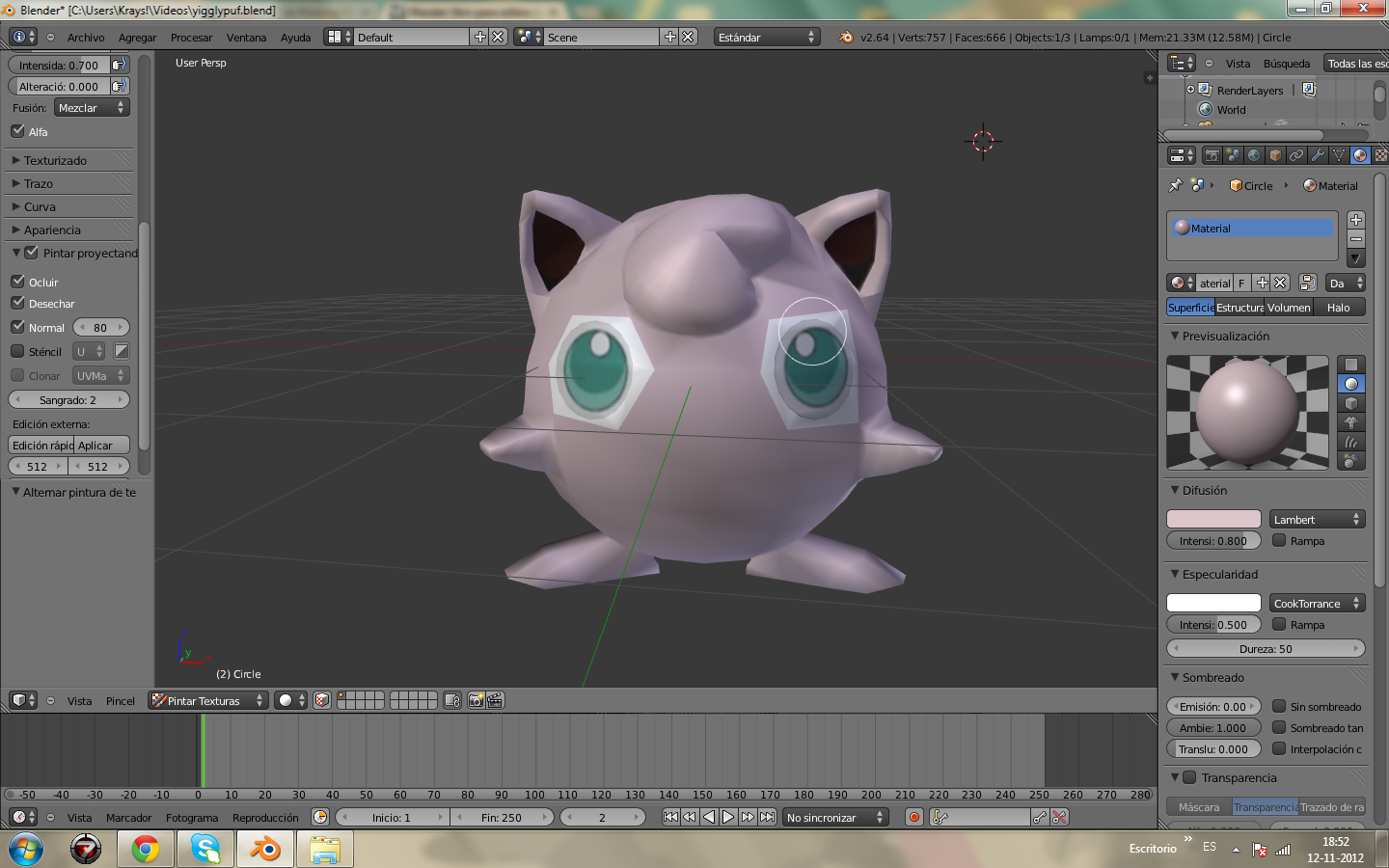
Task: Click the Edición rápida button
Action: click(x=41, y=445)
